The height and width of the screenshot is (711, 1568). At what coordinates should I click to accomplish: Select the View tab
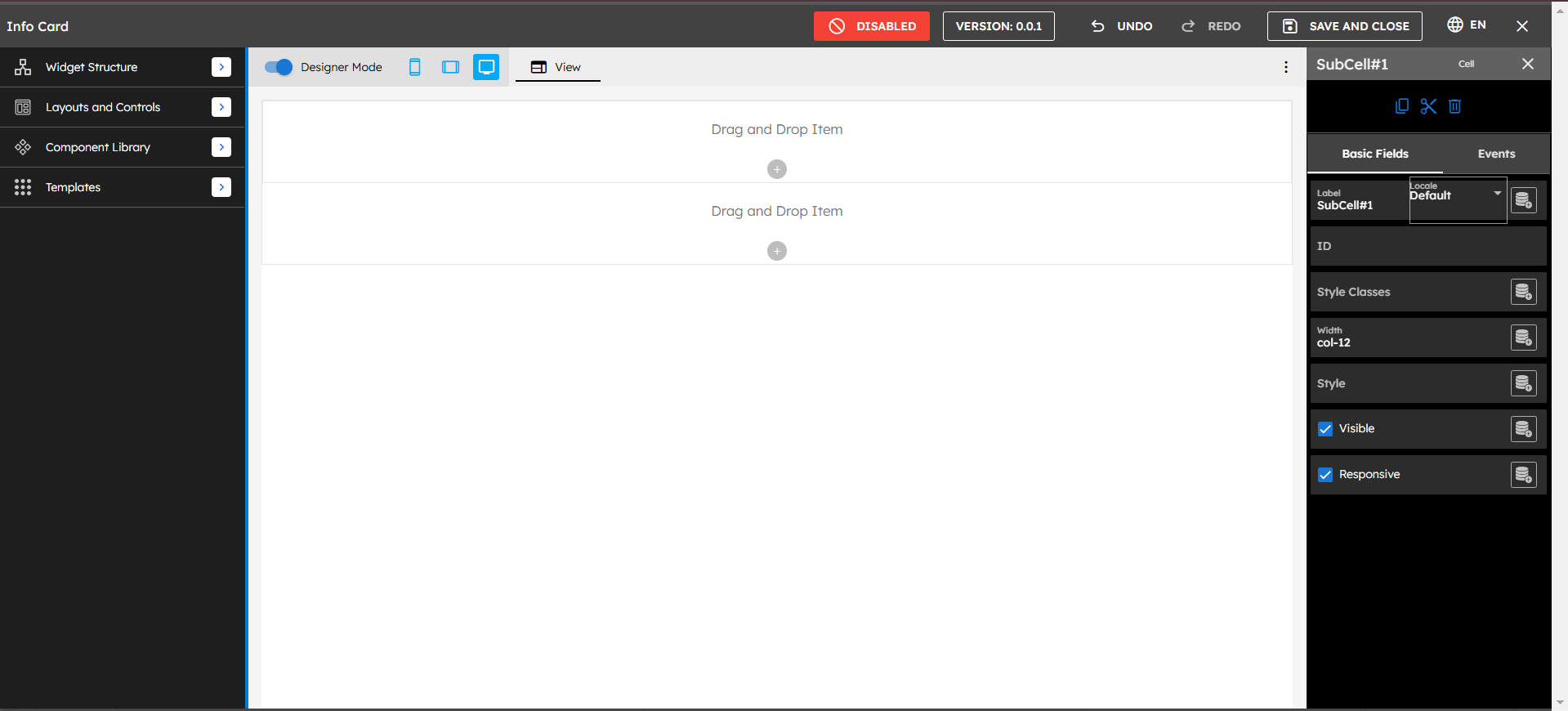click(557, 67)
